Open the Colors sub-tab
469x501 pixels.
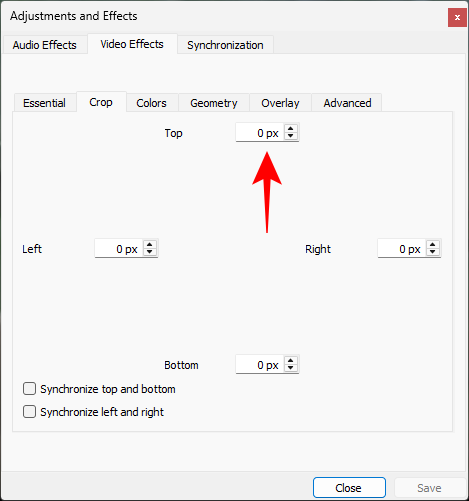point(152,103)
